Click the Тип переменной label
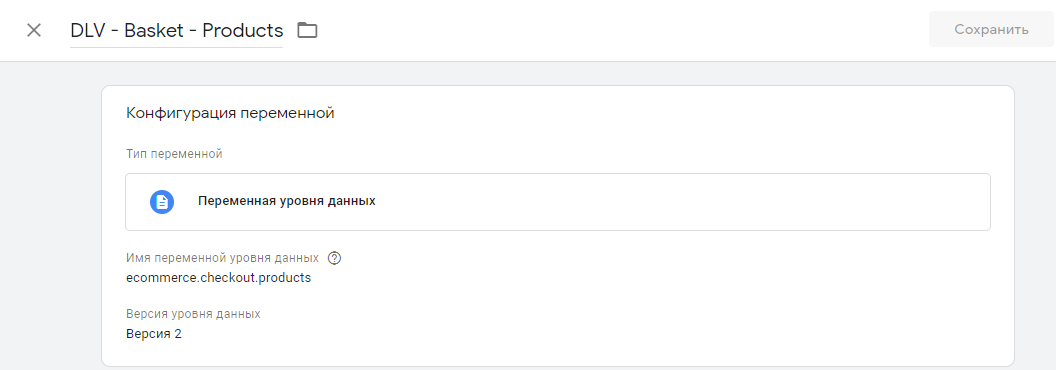The image size is (1056, 370). [x=174, y=154]
